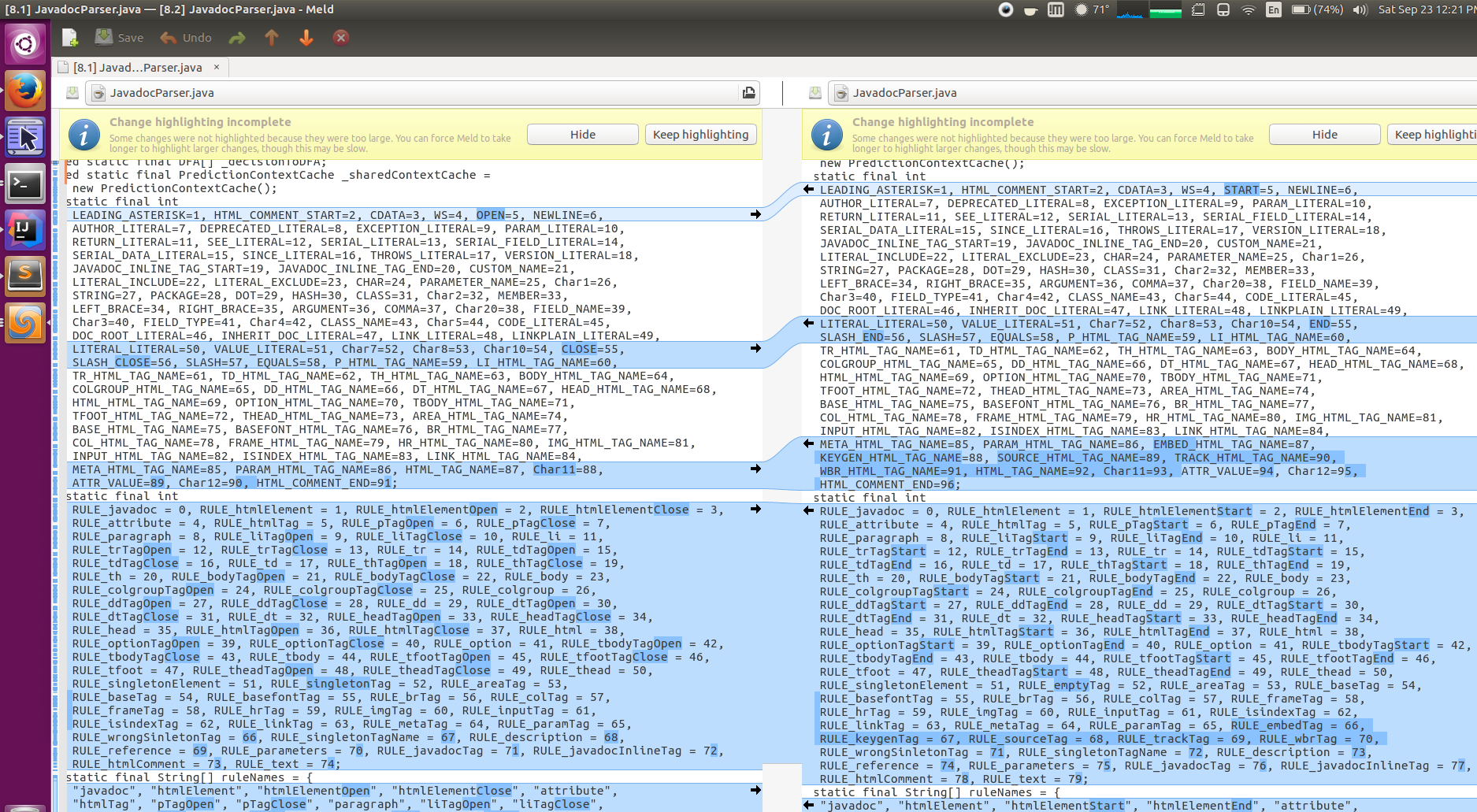Click Keep highlighting in the right pane
The width and height of the screenshot is (1477, 812).
click(x=1432, y=135)
